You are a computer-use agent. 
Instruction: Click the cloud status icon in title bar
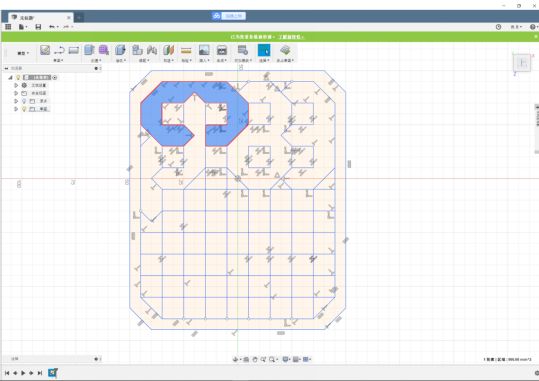(x=216, y=16)
